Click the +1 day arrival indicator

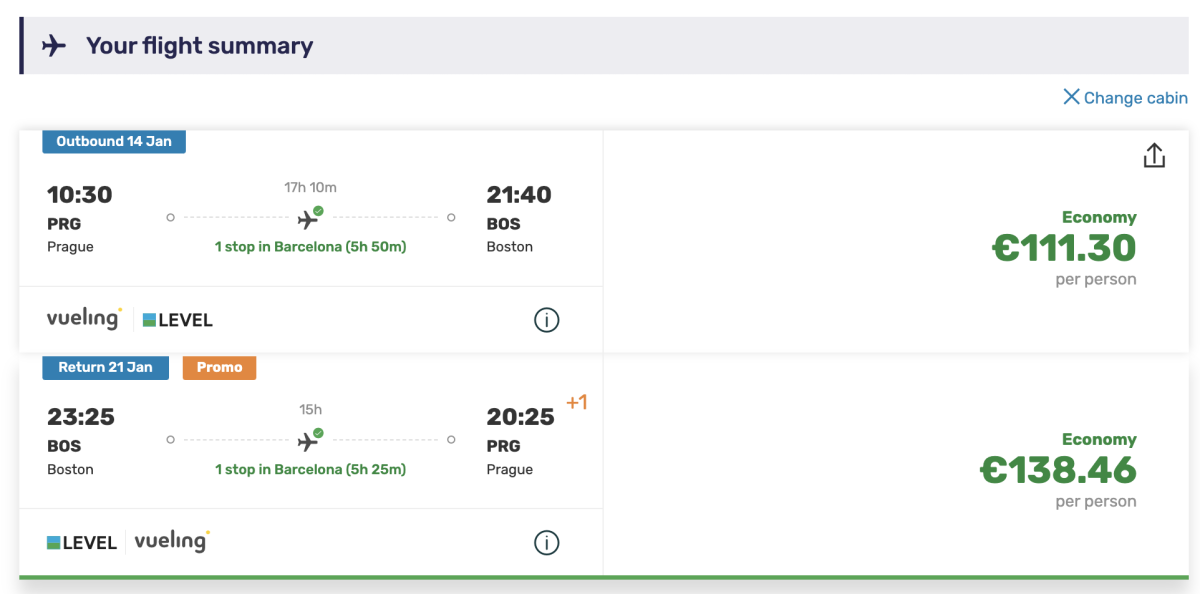576,403
